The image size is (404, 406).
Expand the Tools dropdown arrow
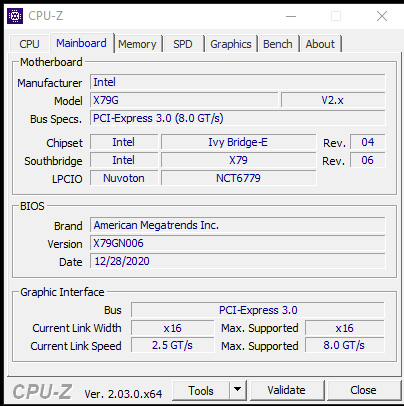pos(237,390)
